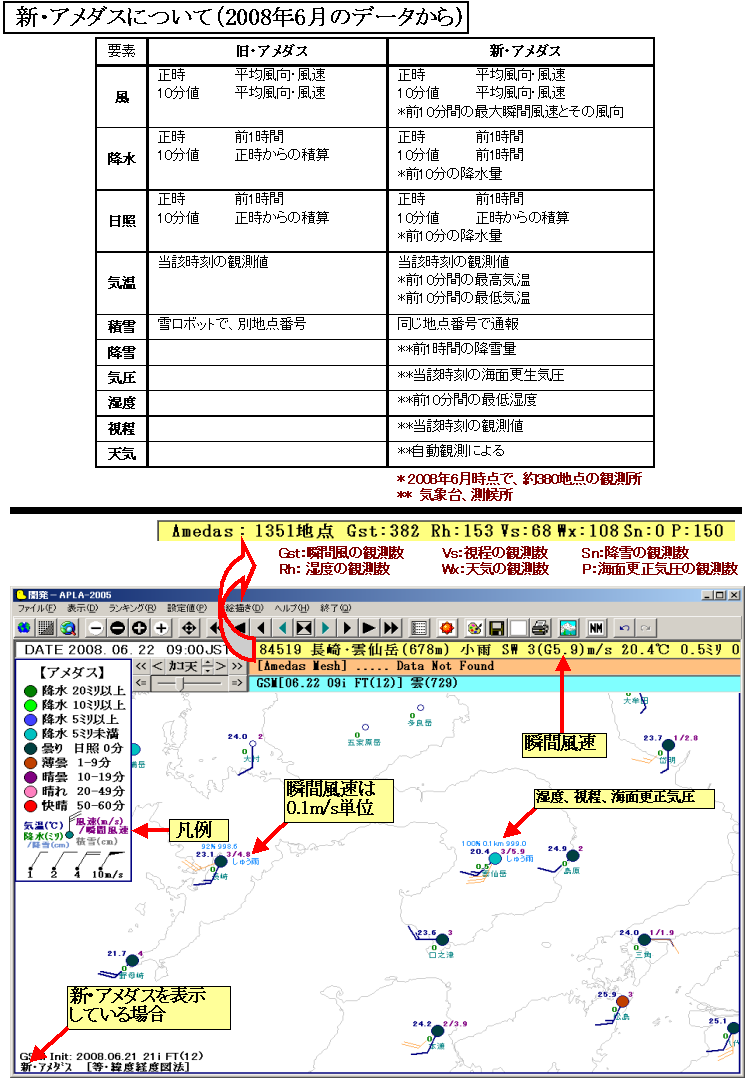Click the floppy disk save icon
752x1086 pixels.
496,627
